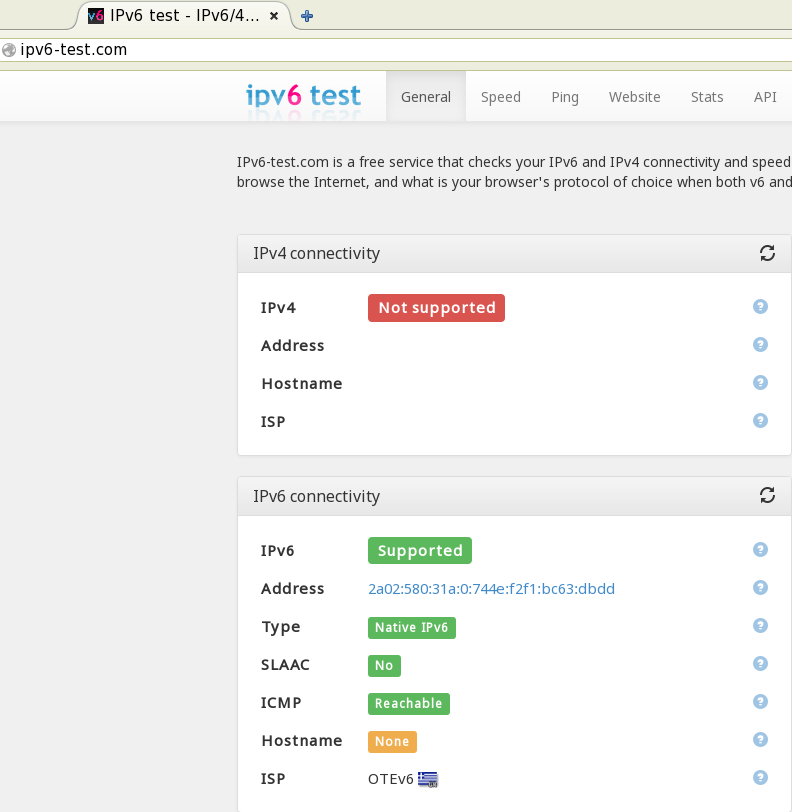Click the help icon beside IPv6 Address
Image resolution: width=792 pixels, height=812 pixels.
(760, 587)
